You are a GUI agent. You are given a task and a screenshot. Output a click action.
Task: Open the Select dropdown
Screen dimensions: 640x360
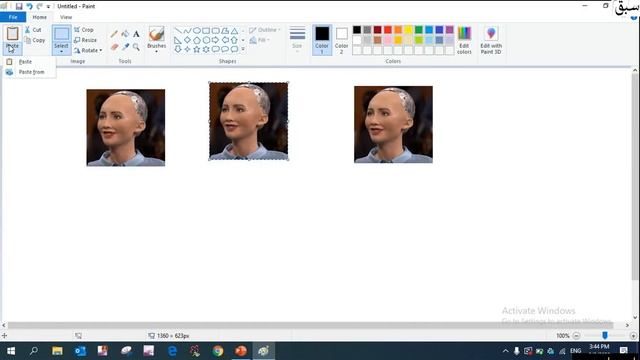[x=61, y=49]
